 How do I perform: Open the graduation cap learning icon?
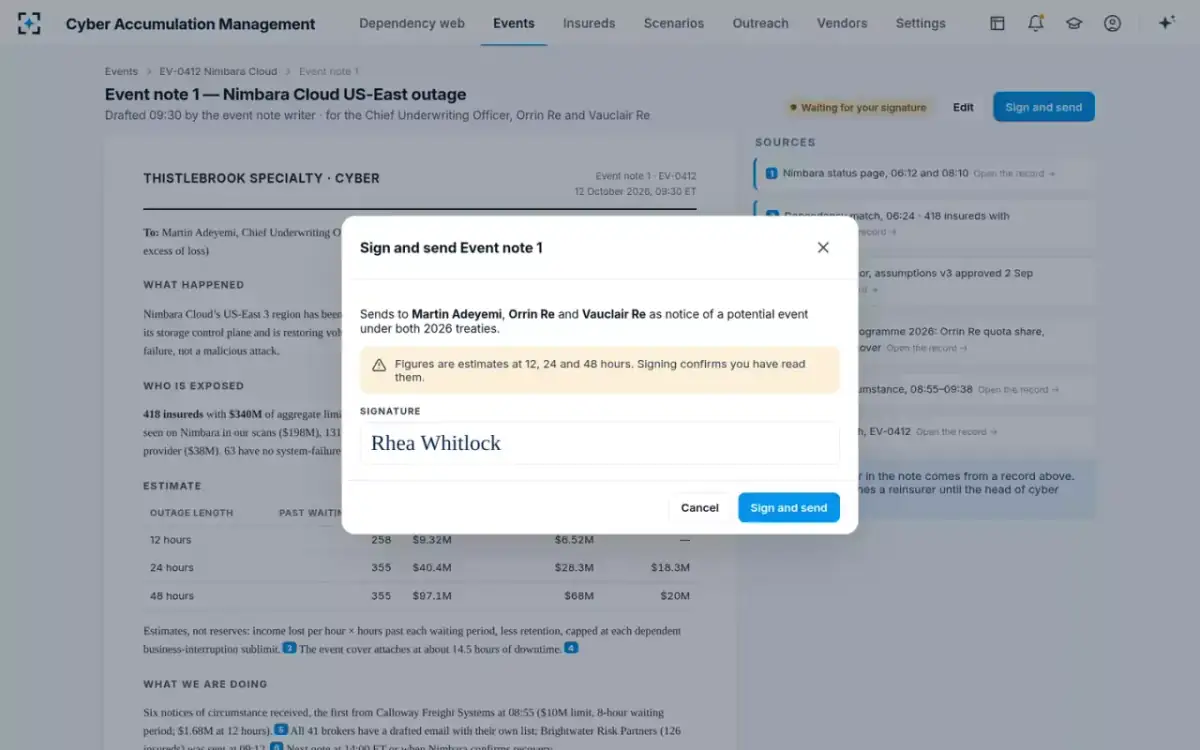(1074, 23)
